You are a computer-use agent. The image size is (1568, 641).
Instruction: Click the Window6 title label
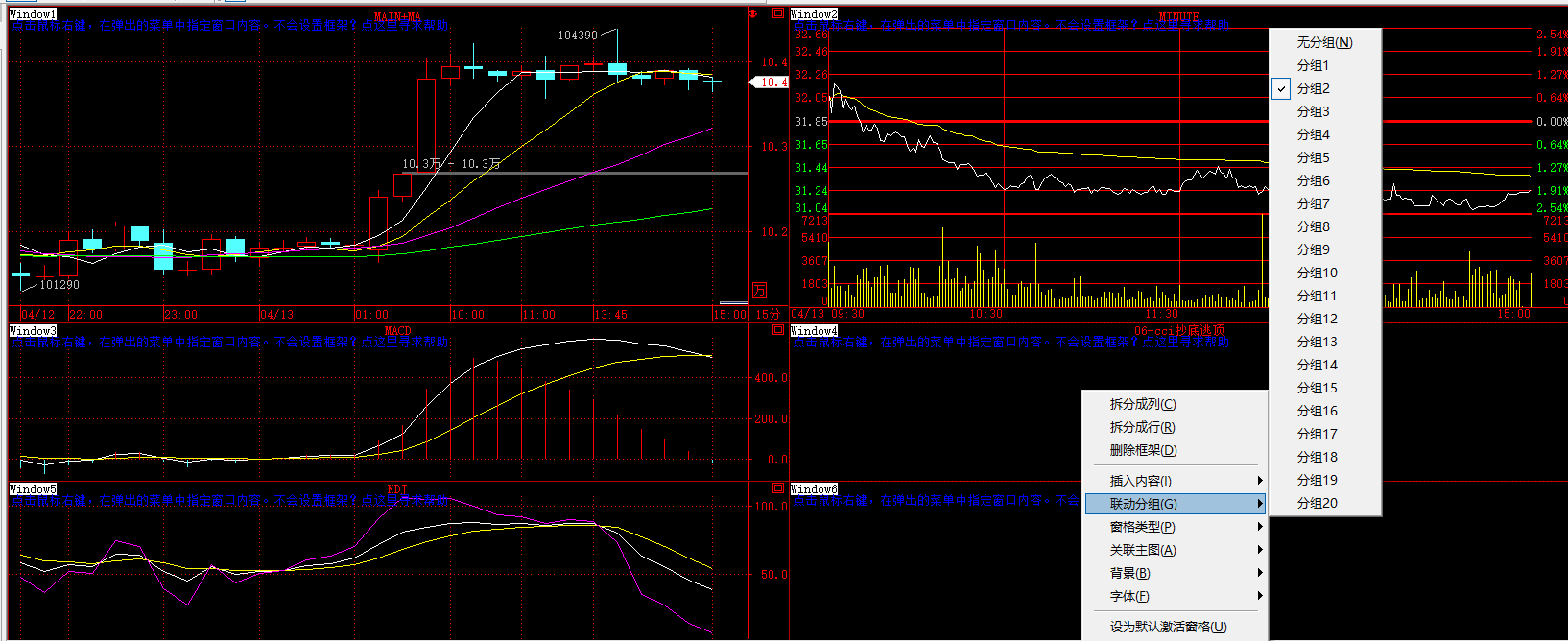(x=814, y=489)
